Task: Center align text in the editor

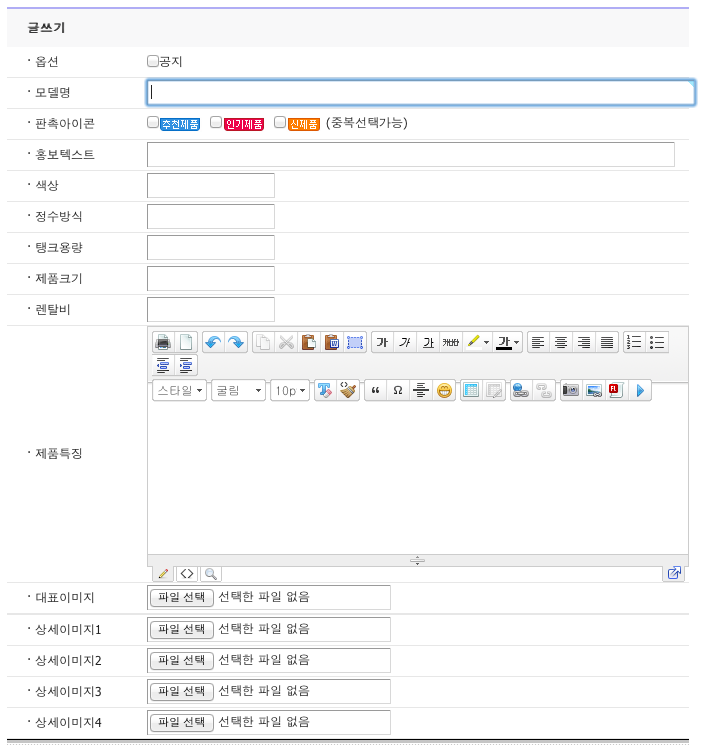Action: [561, 342]
